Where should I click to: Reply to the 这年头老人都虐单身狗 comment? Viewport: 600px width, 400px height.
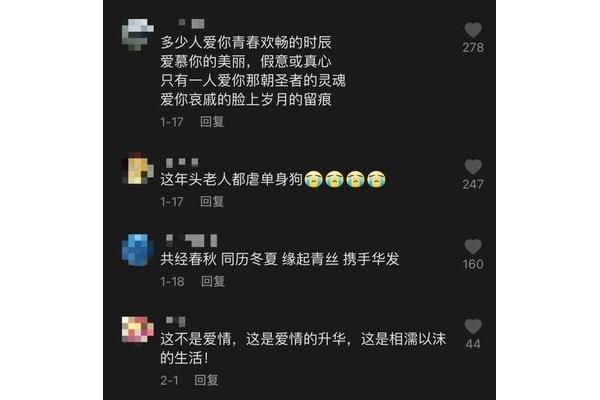212,201
